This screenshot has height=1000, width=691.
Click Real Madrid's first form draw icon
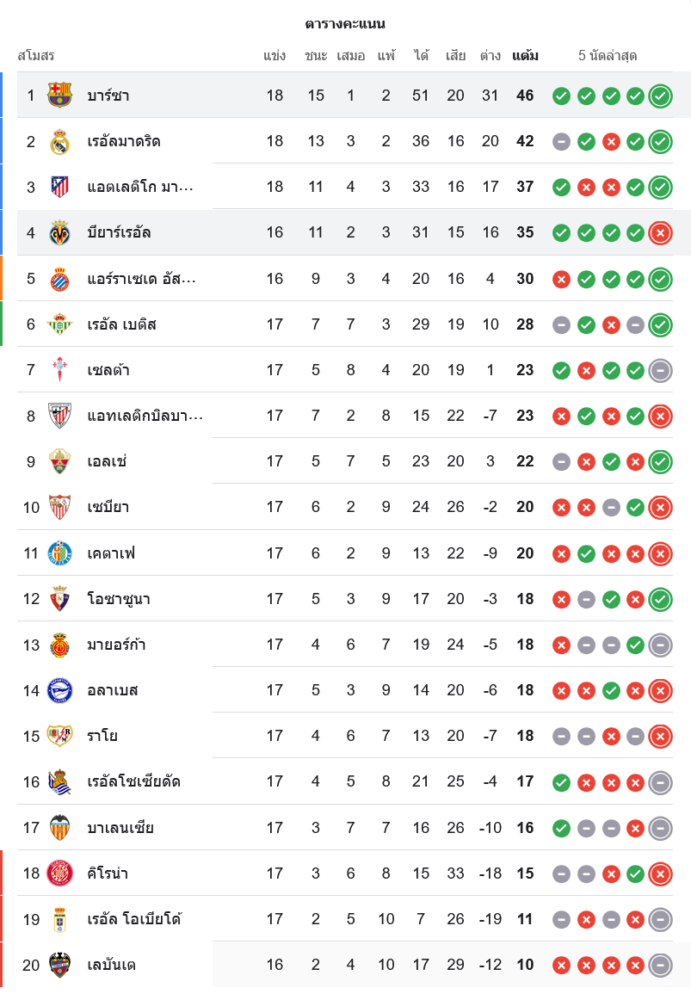(x=561, y=142)
